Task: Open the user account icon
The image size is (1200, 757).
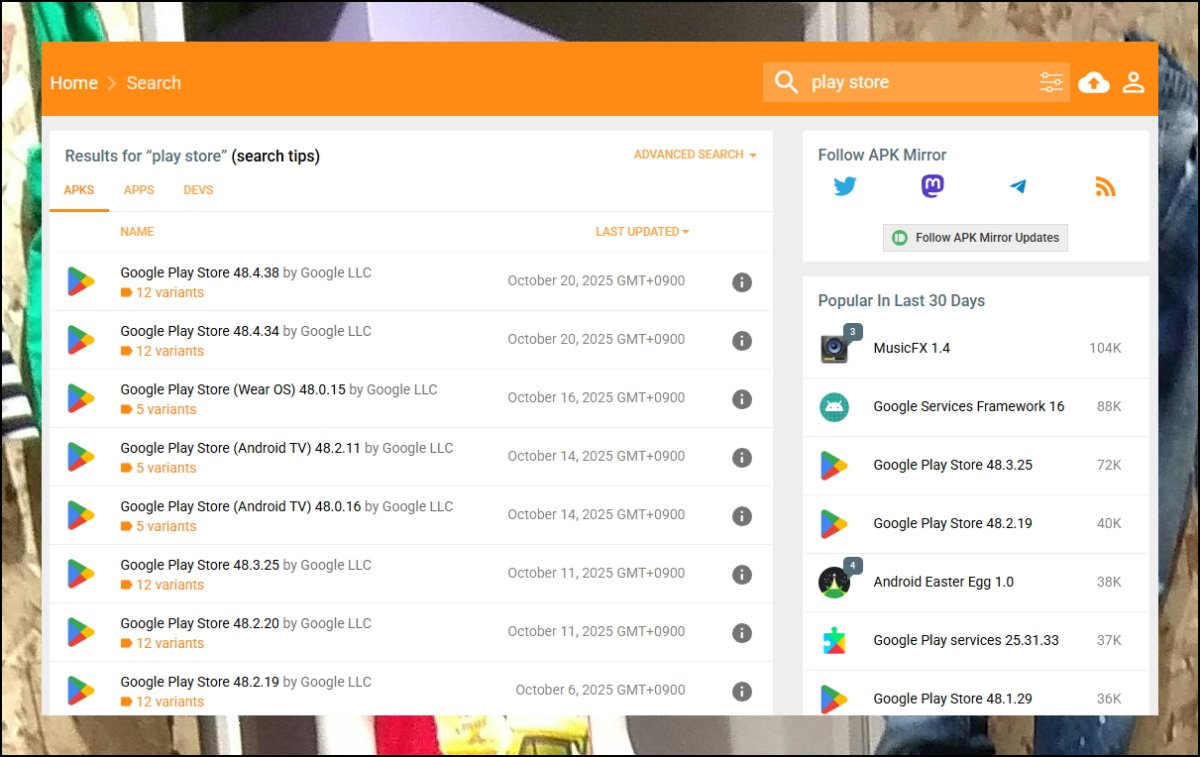Action: (1133, 82)
